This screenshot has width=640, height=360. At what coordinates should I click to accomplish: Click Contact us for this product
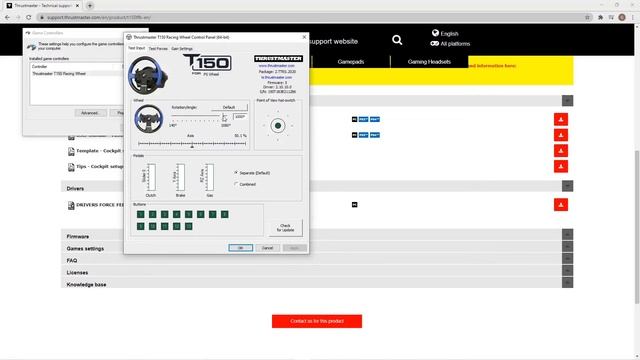point(317,321)
